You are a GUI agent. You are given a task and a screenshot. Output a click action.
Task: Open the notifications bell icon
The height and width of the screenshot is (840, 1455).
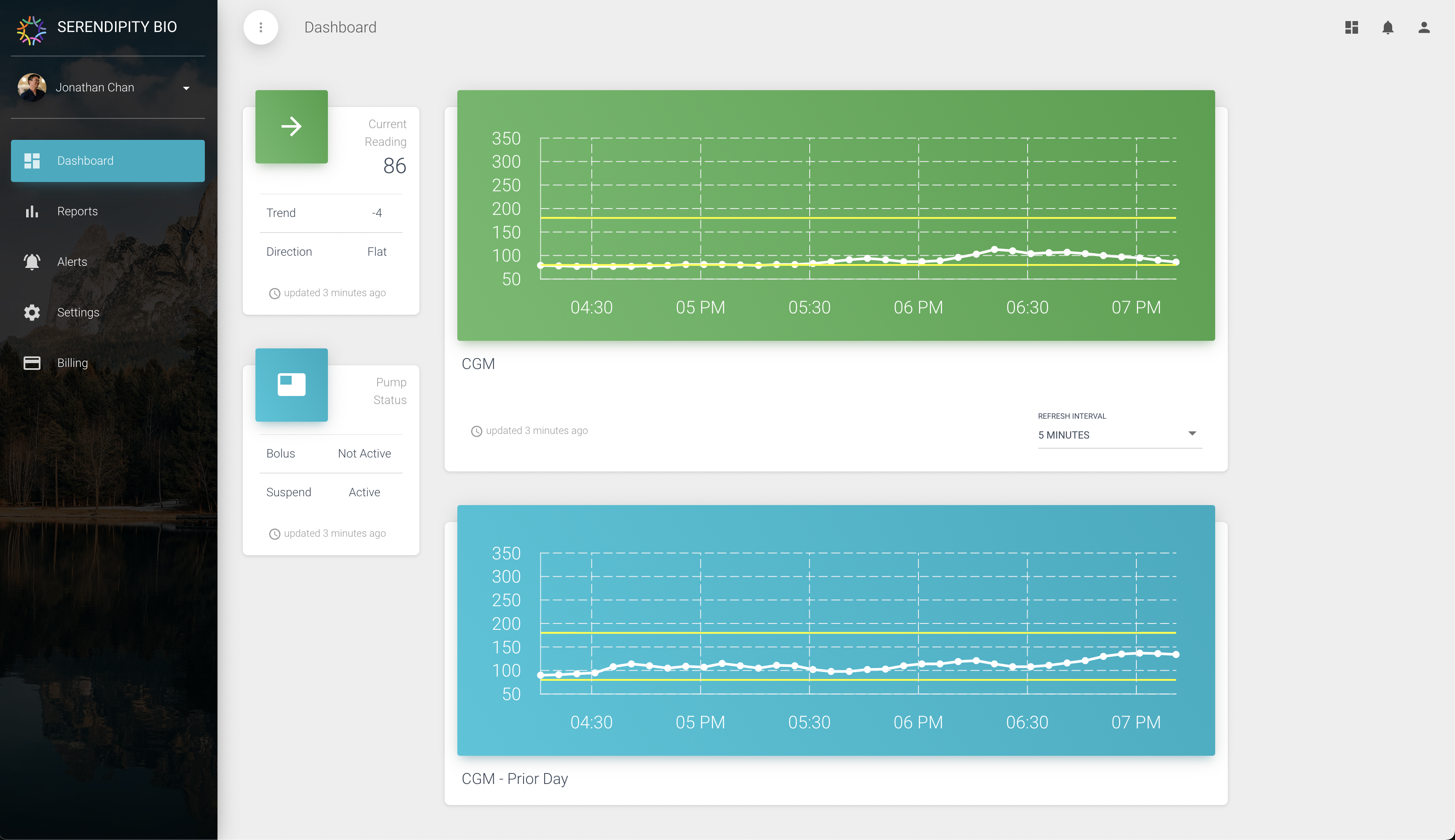tap(1388, 27)
